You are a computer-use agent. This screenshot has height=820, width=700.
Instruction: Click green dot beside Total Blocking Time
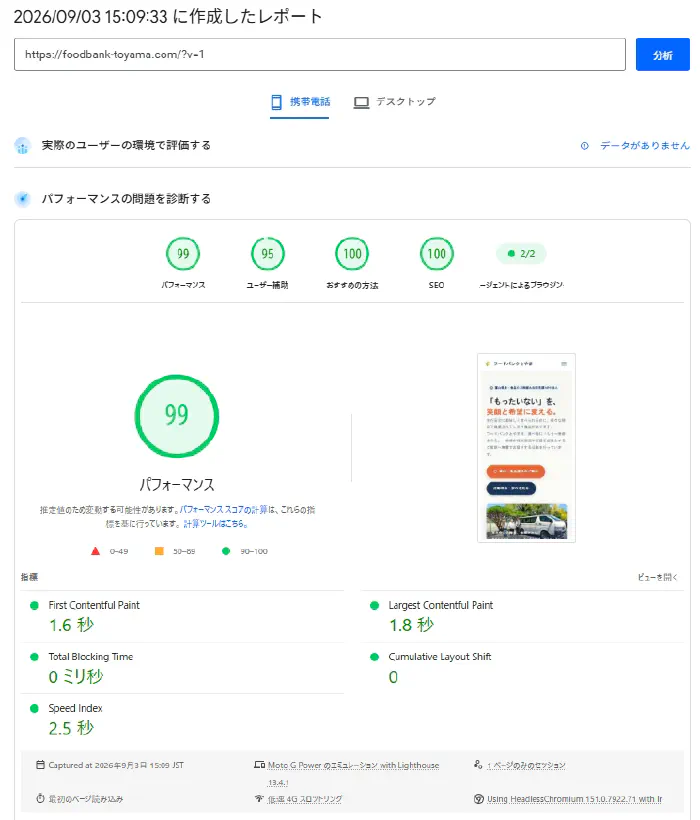pyautogui.click(x=35, y=657)
